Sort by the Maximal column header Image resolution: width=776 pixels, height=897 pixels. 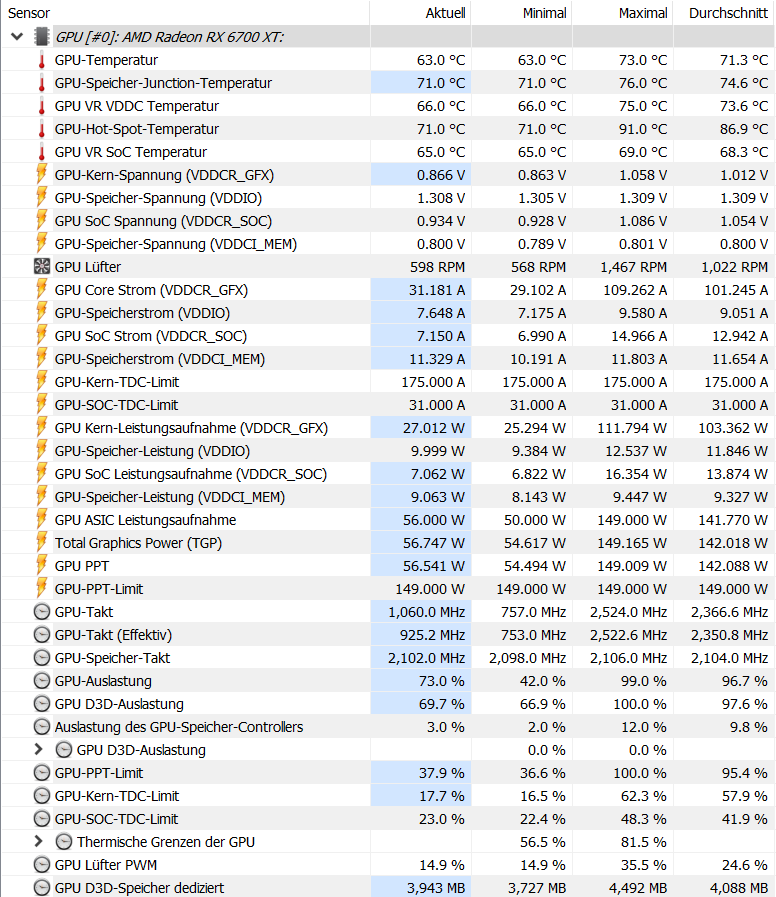click(x=623, y=13)
